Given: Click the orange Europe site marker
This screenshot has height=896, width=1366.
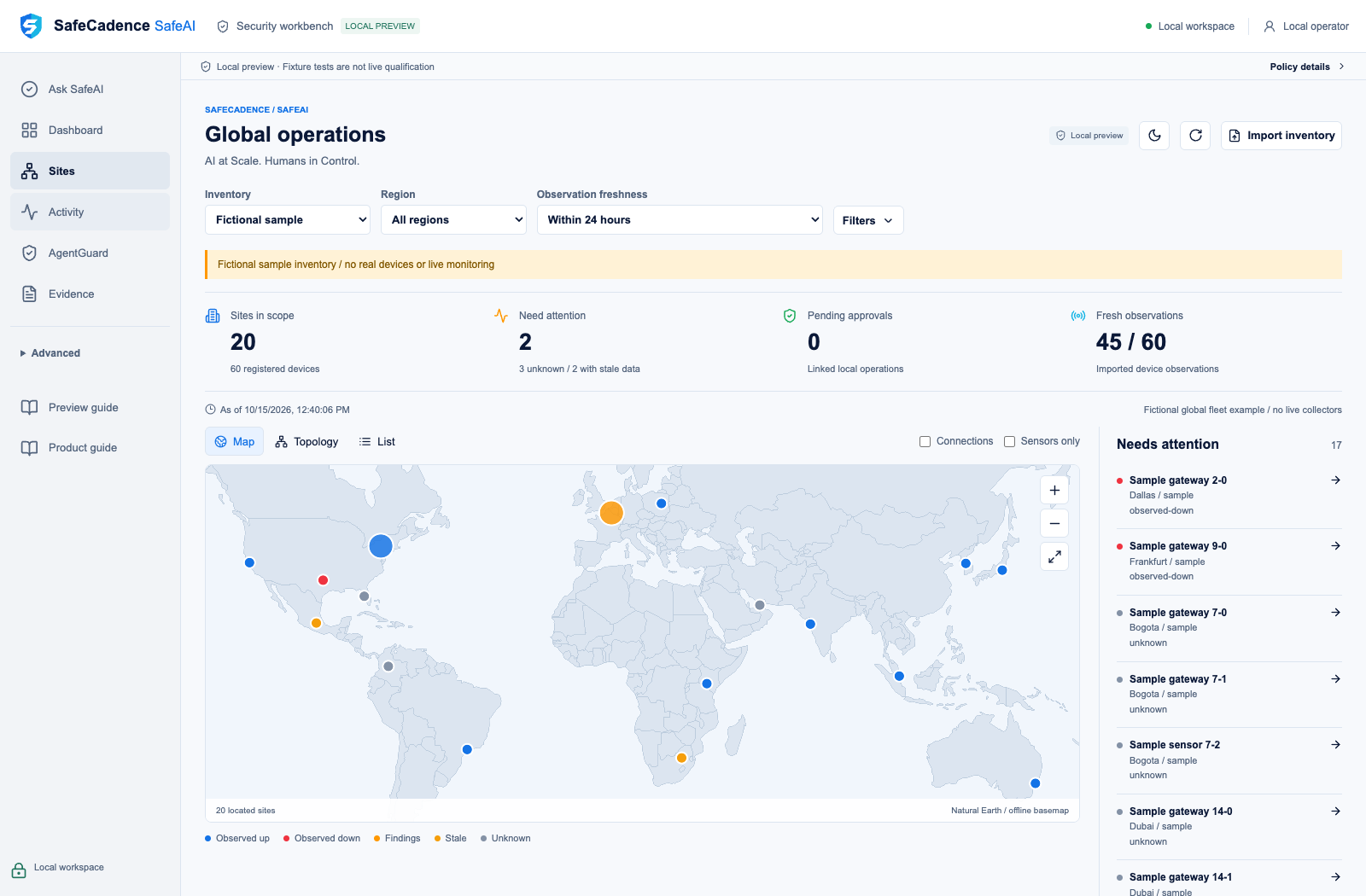Looking at the screenshot, I should [611, 513].
